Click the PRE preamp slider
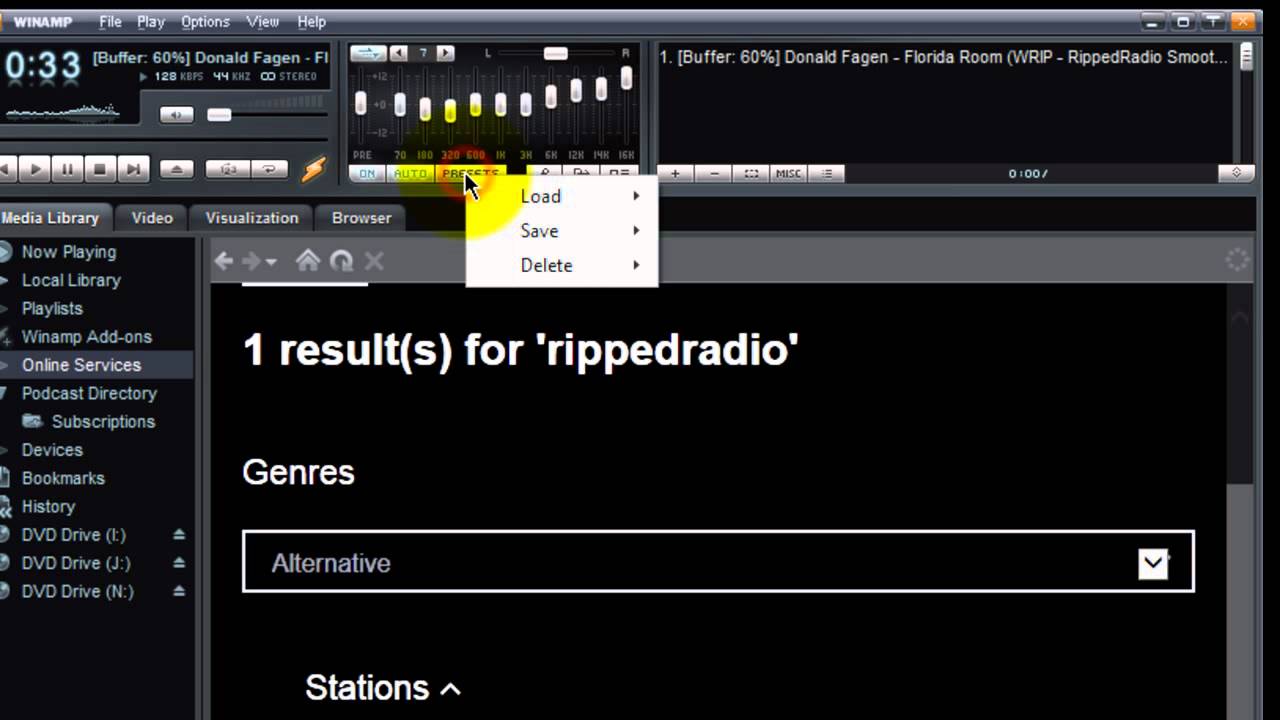 point(361,101)
